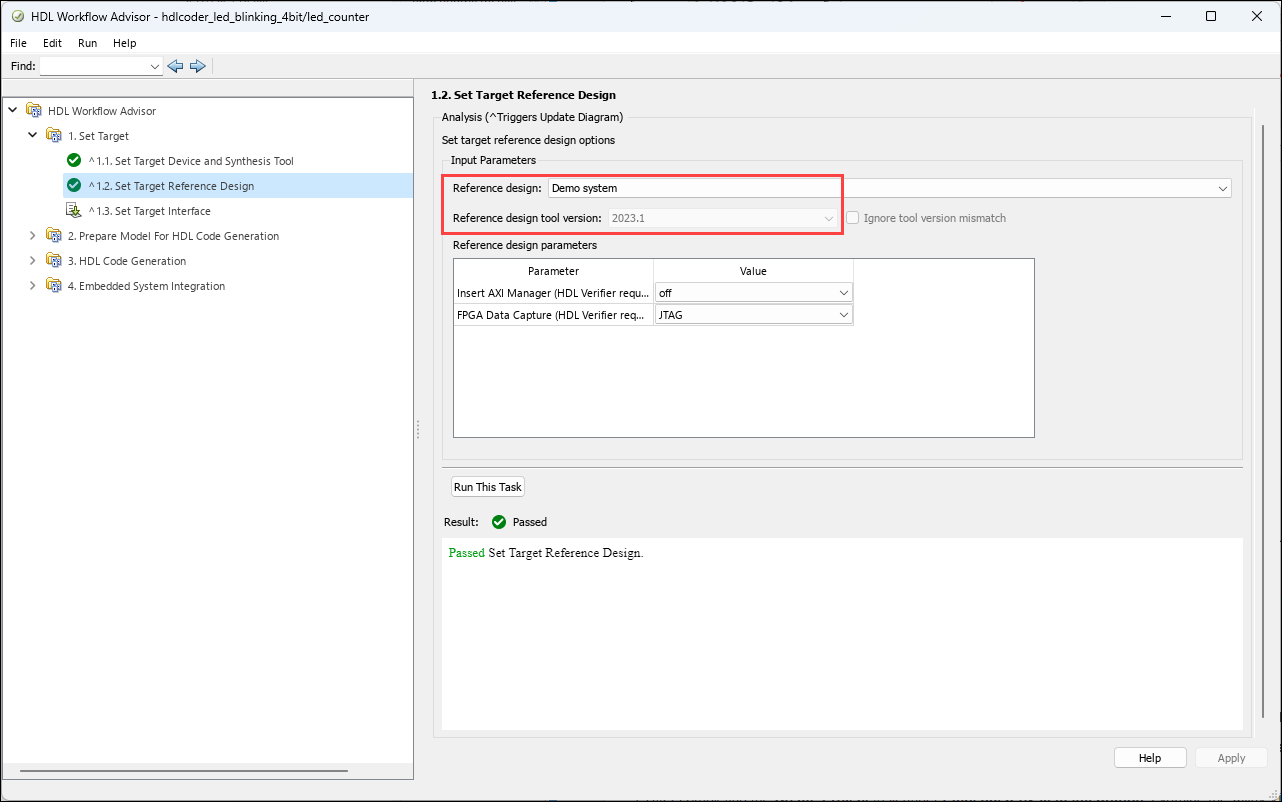The width and height of the screenshot is (1282, 802).
Task: Click the Embedded System Integration folder icon
Action: 54,286
